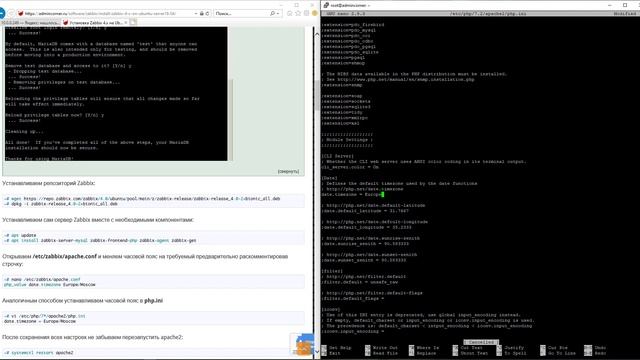
Task: Click the Exit shortcut in nano
Action: click(331, 353)
